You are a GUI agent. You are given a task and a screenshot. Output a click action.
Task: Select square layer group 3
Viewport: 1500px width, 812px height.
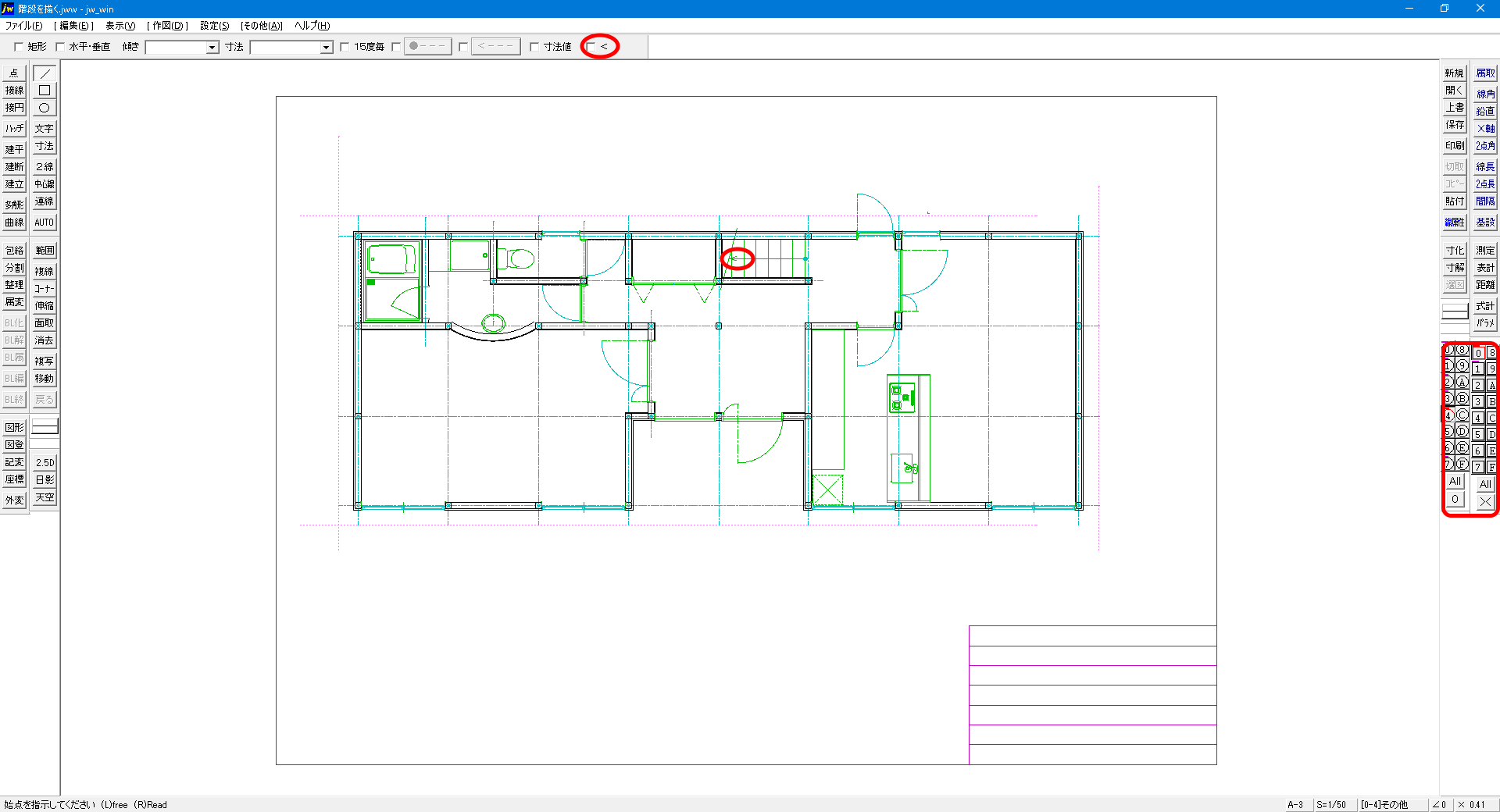click(x=1478, y=401)
